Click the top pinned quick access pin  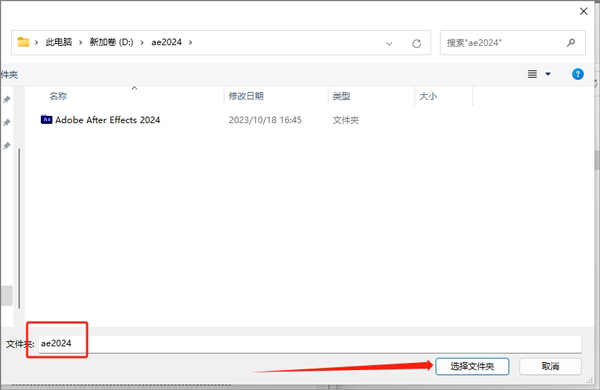coord(7,100)
